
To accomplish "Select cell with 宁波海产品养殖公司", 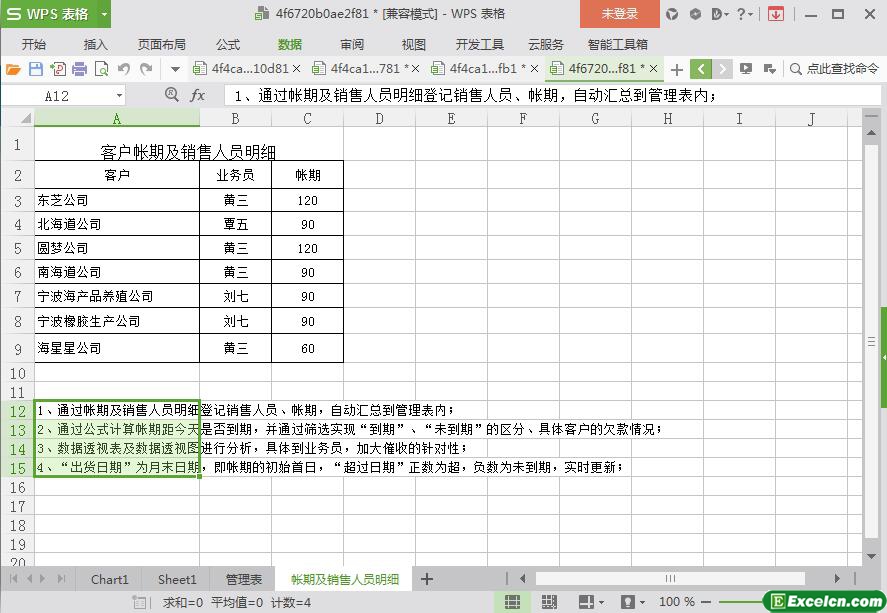I will point(117,296).
